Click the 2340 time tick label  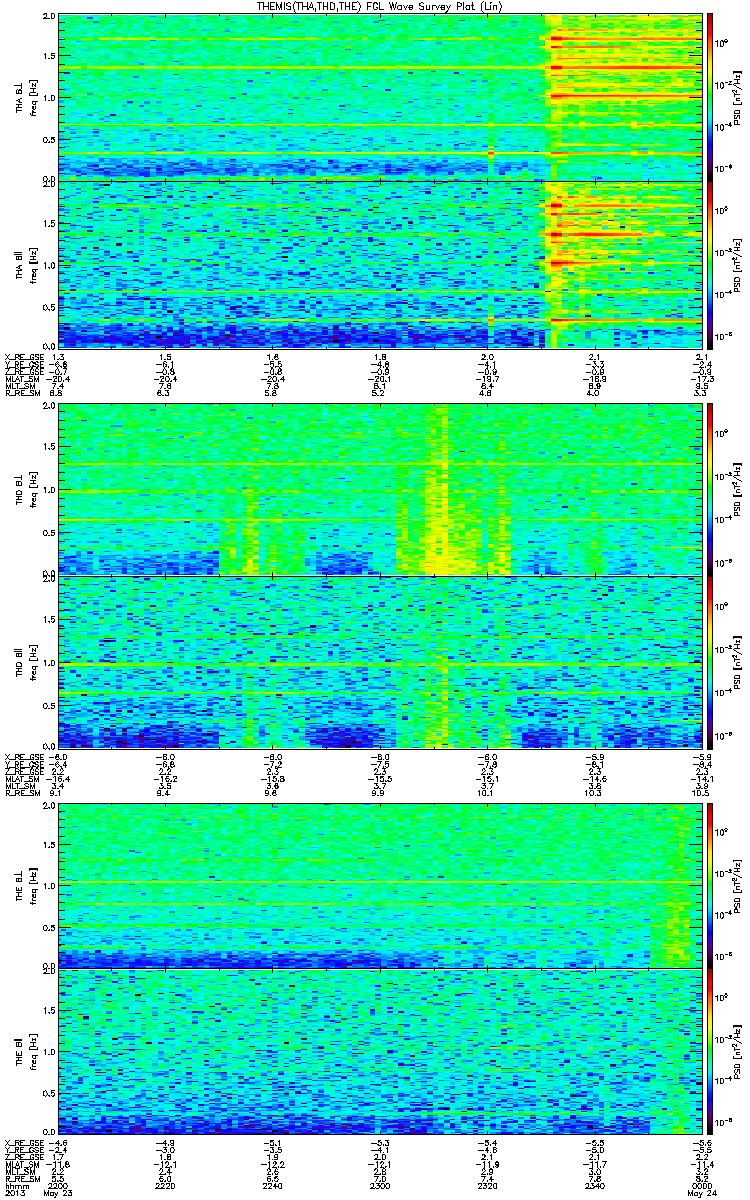point(593,1184)
